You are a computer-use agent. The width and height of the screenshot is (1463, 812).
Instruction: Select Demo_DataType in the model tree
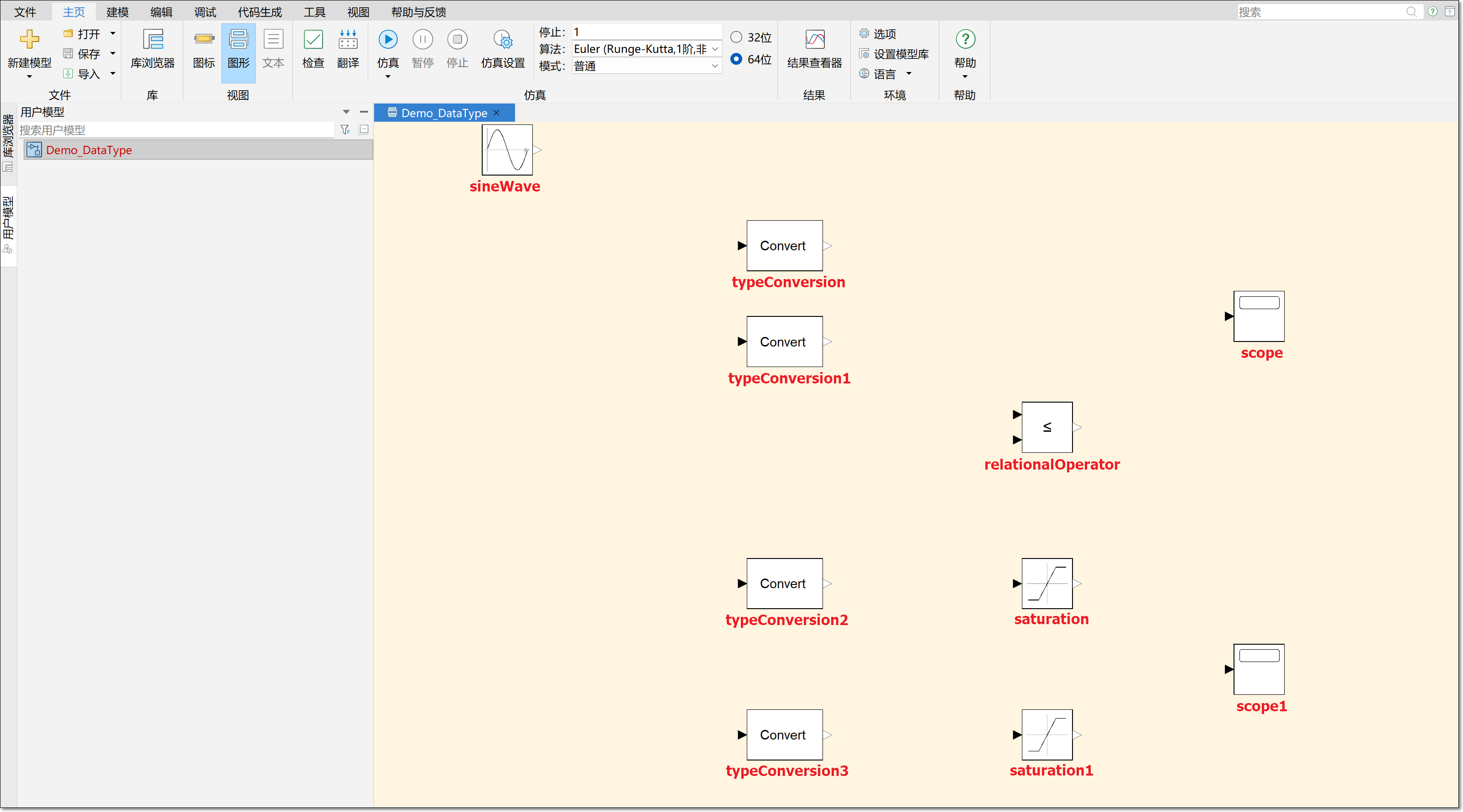[198, 150]
